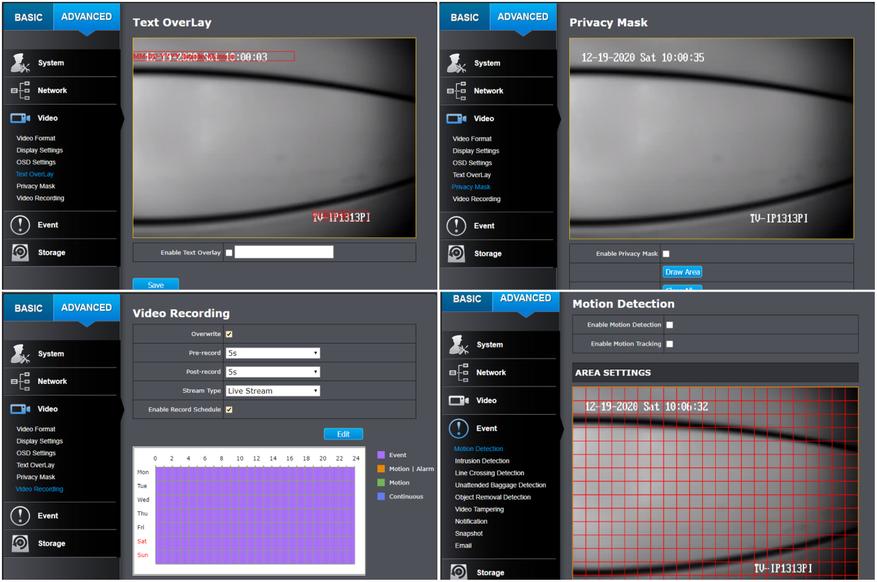Open the Event alert icon in the Text OverLay panel
The height and width of the screenshot is (582, 877).
point(20,225)
